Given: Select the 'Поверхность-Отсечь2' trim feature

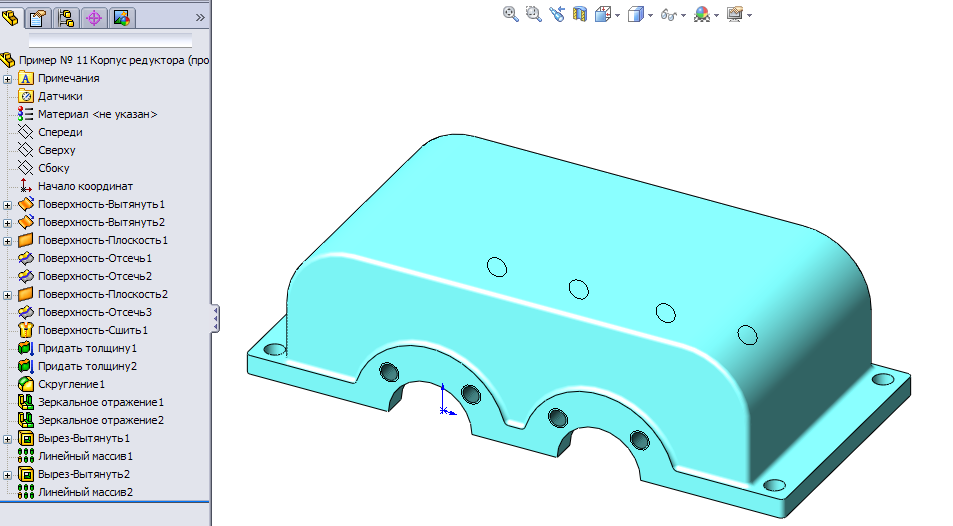Looking at the screenshot, I should (95, 276).
